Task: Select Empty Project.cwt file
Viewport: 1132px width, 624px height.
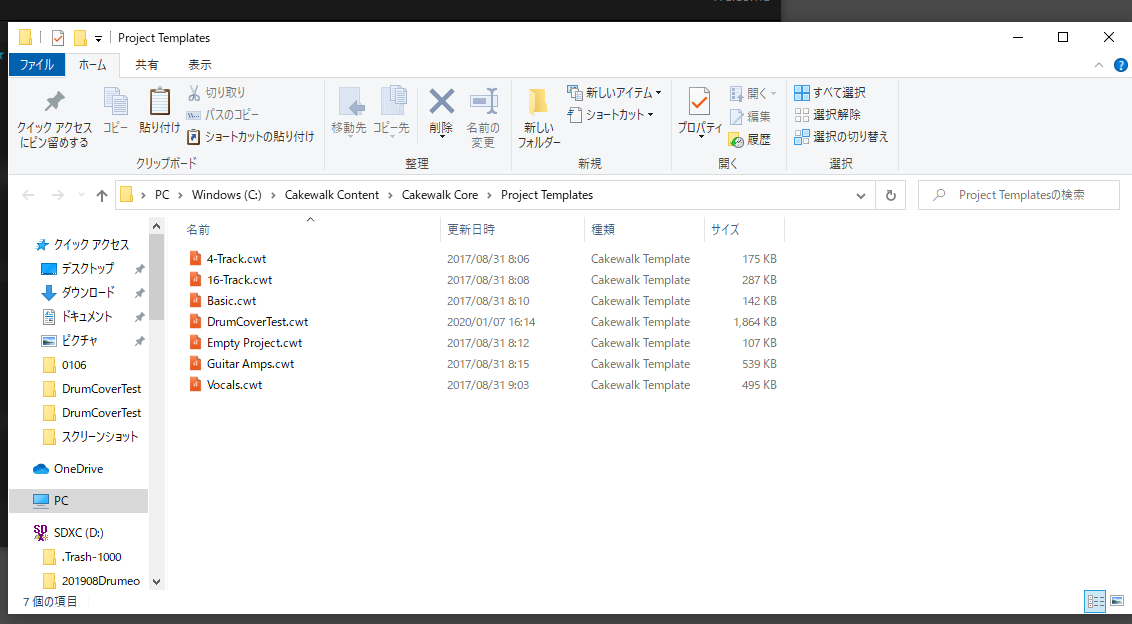Action: 254,342
